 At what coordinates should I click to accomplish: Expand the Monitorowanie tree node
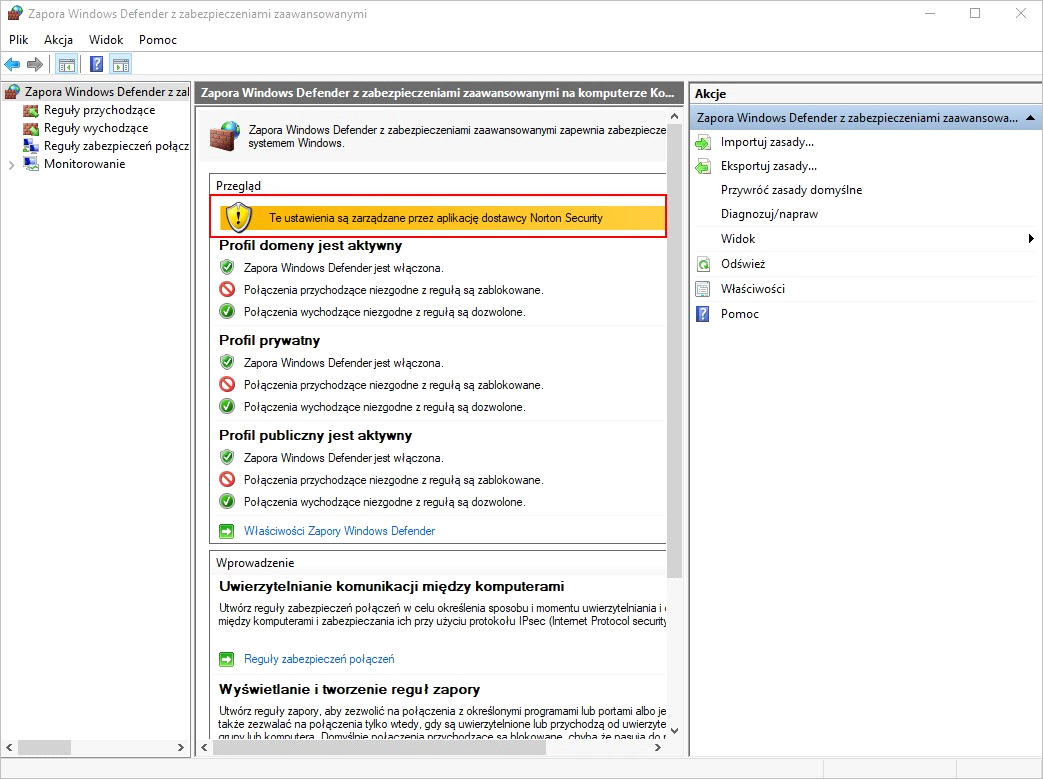[11, 165]
